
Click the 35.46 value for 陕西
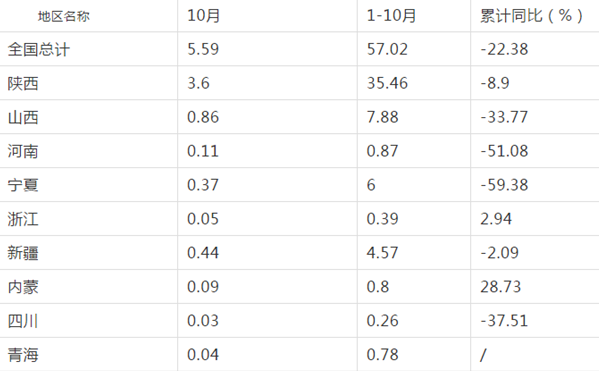tap(387, 83)
